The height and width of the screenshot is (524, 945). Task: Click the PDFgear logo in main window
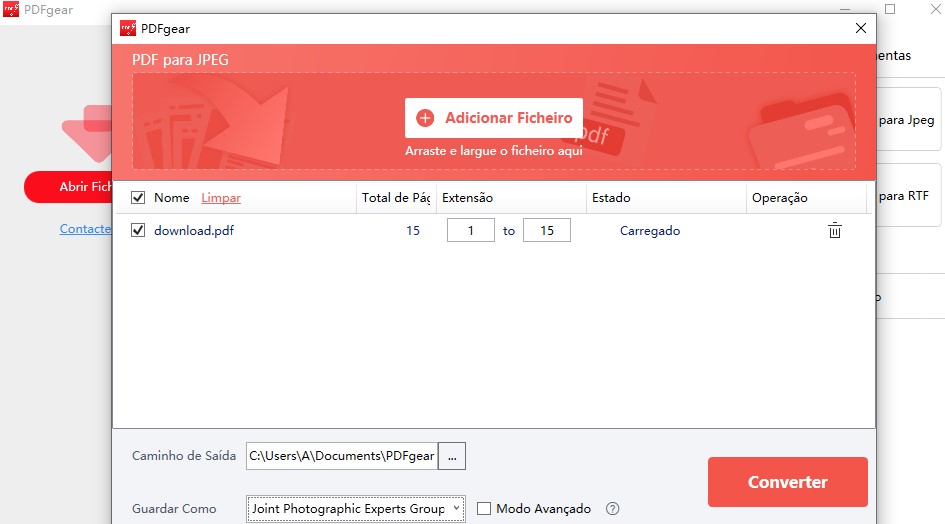coord(12,9)
